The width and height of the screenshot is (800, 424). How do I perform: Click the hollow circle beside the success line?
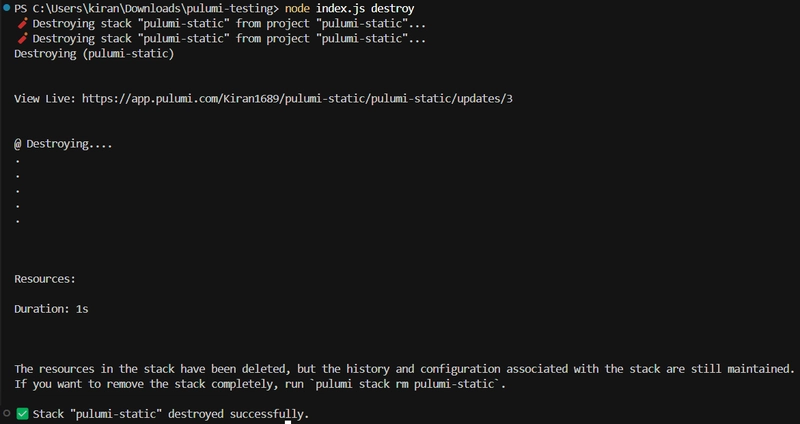[x=6, y=413]
